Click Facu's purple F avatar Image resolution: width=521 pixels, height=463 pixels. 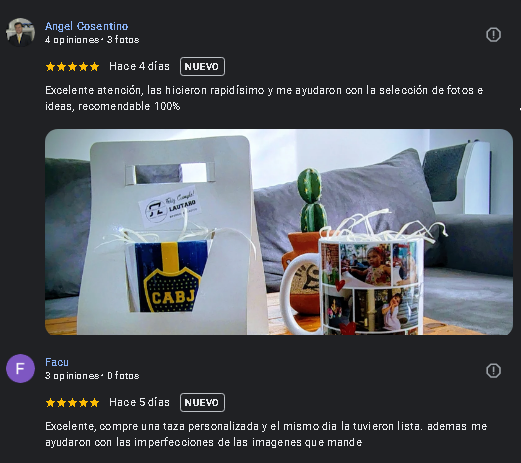(x=20, y=368)
